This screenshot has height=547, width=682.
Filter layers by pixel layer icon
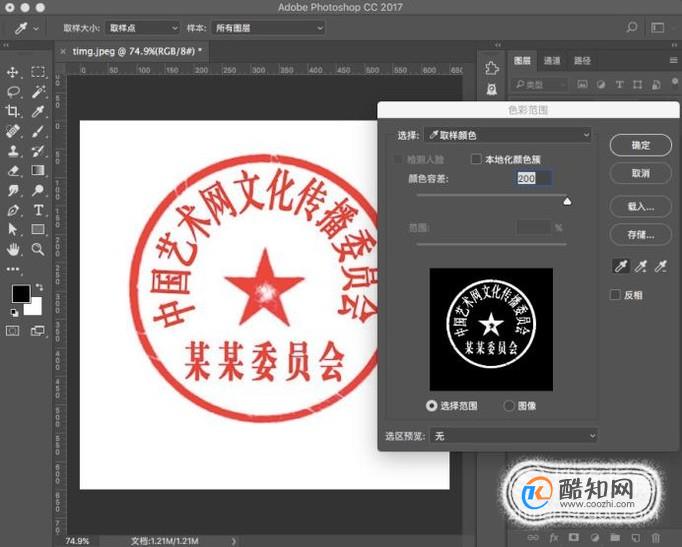[x=582, y=84]
